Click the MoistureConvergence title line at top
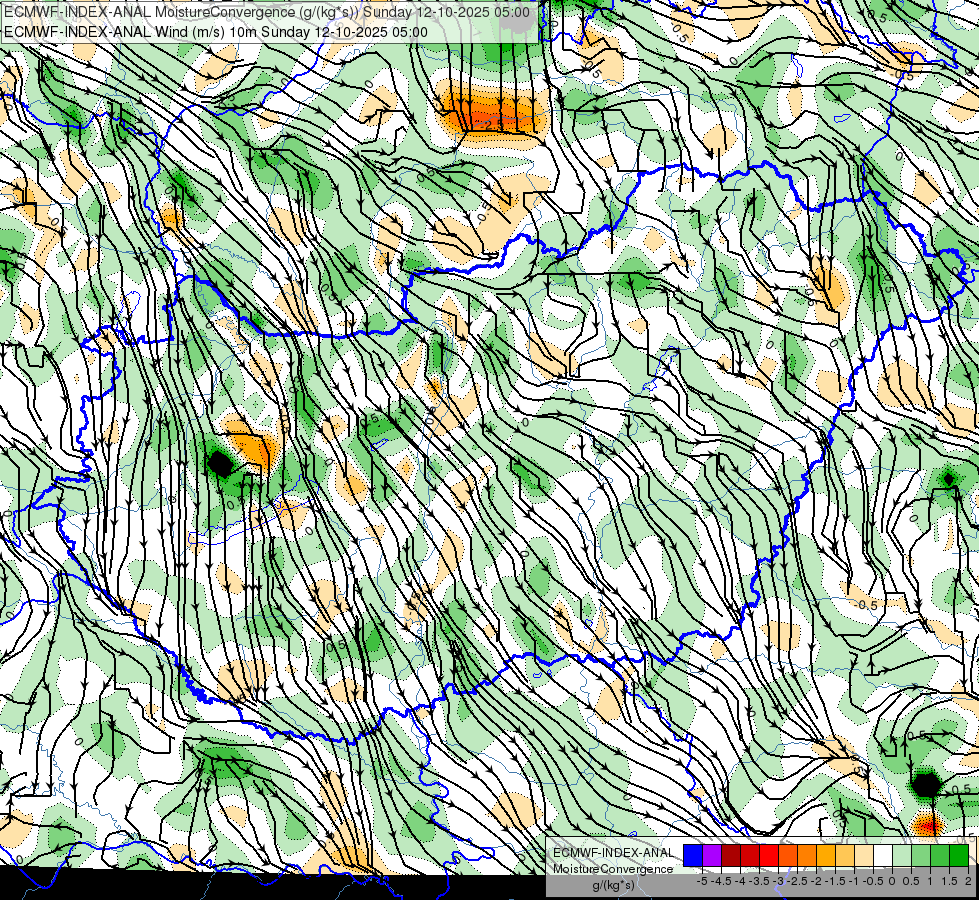This screenshot has height=900, width=979. pyautogui.click(x=267, y=12)
